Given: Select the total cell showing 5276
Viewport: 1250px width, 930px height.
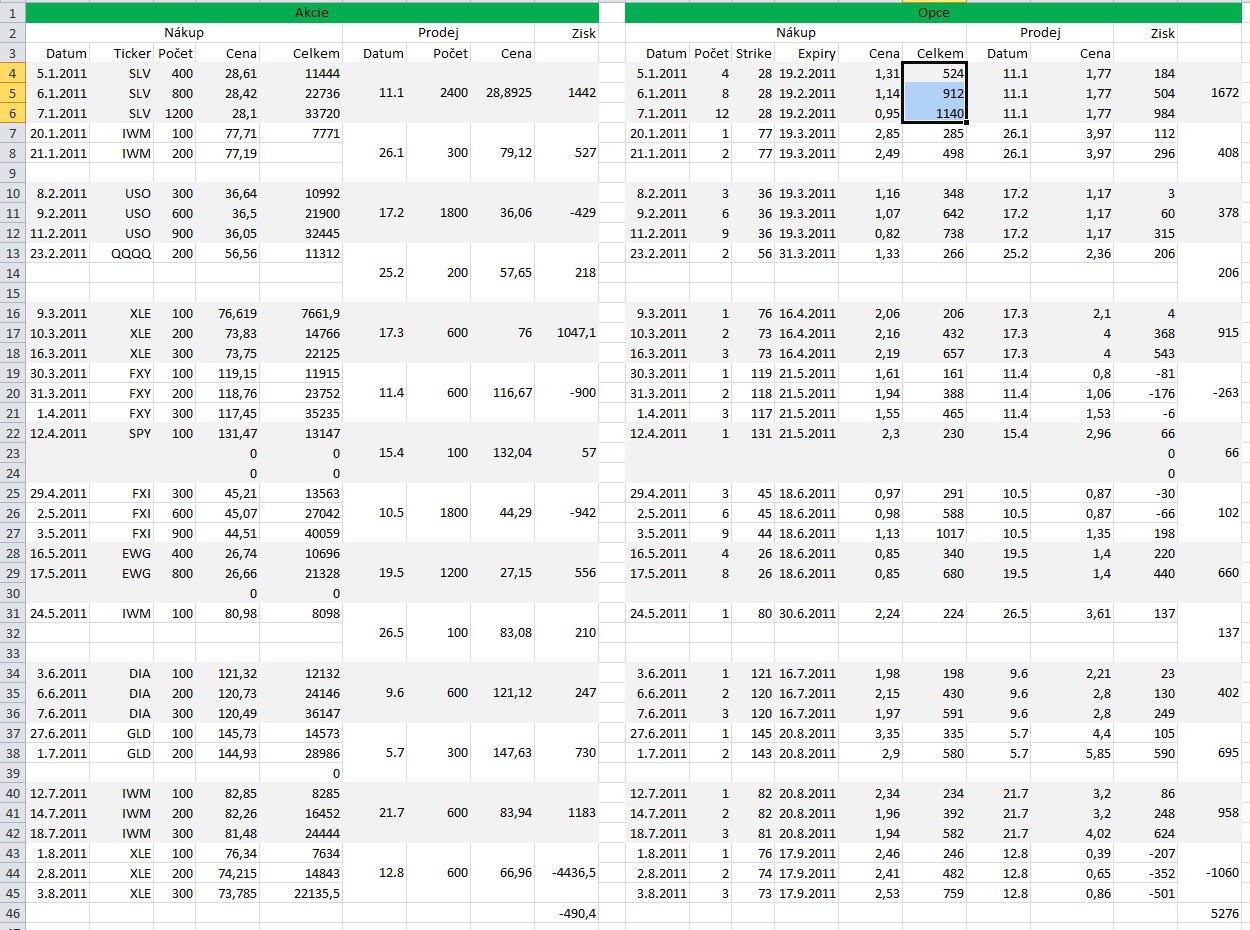Looking at the screenshot, I should point(1209,913).
